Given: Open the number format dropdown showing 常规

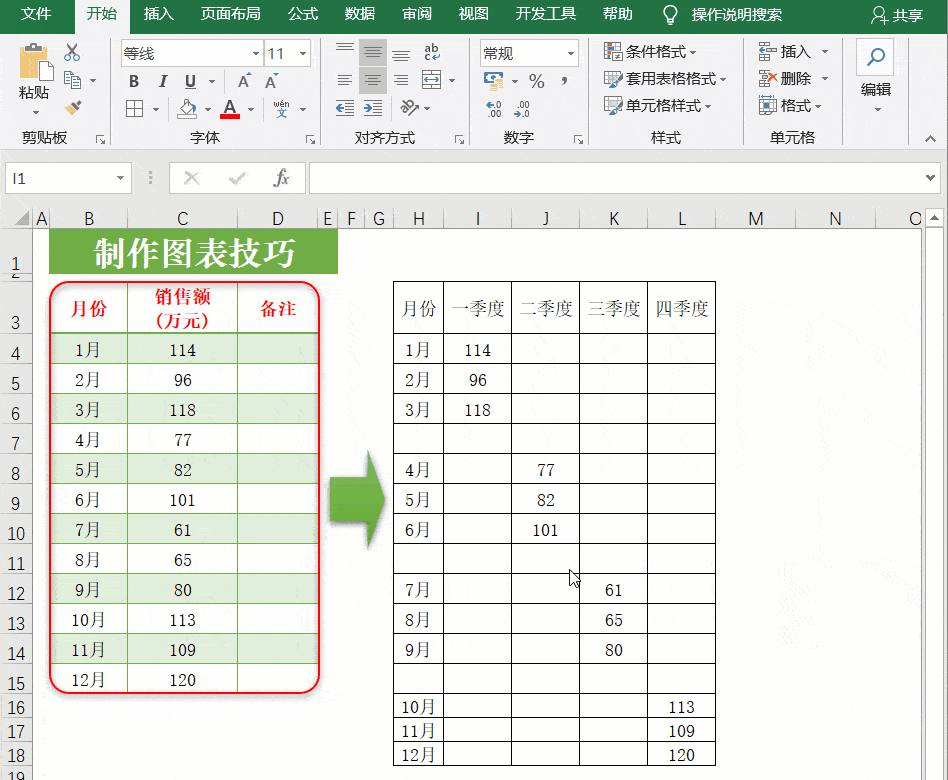Looking at the screenshot, I should click(528, 52).
